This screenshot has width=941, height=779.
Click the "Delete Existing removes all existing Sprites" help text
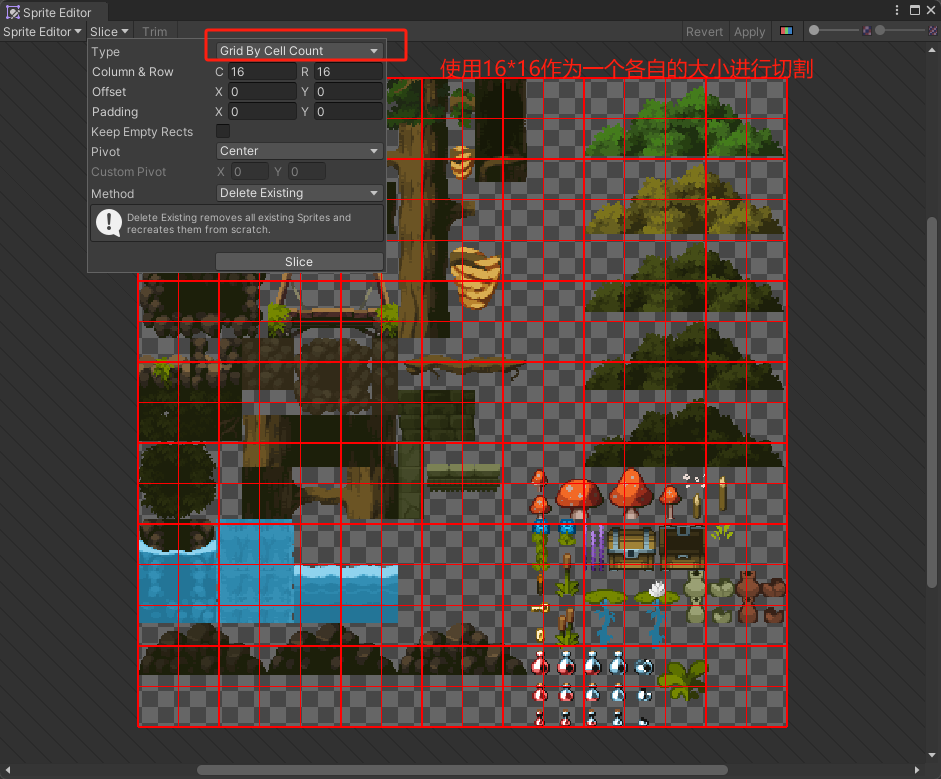[x=239, y=223]
